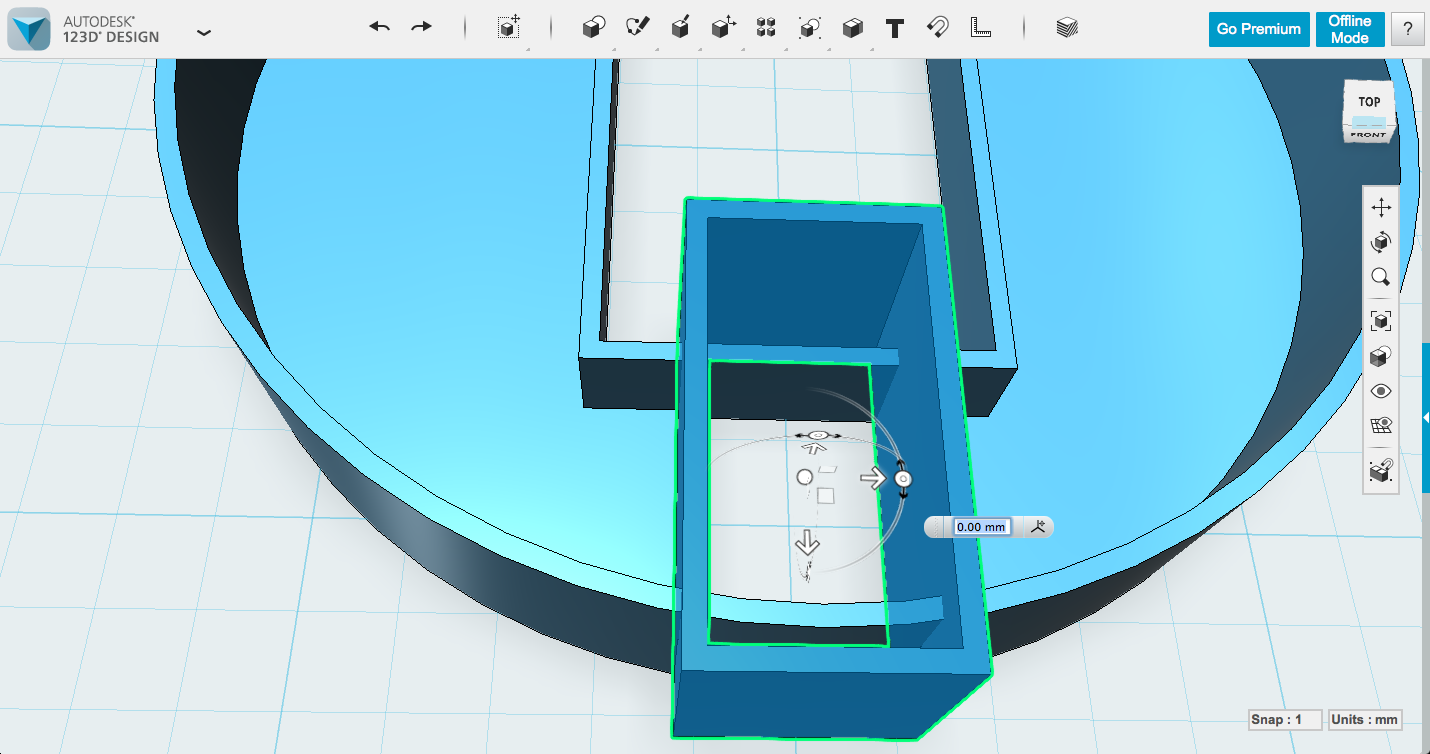This screenshot has height=754, width=1430.
Task: Select the Sketch tool
Action: pos(636,27)
